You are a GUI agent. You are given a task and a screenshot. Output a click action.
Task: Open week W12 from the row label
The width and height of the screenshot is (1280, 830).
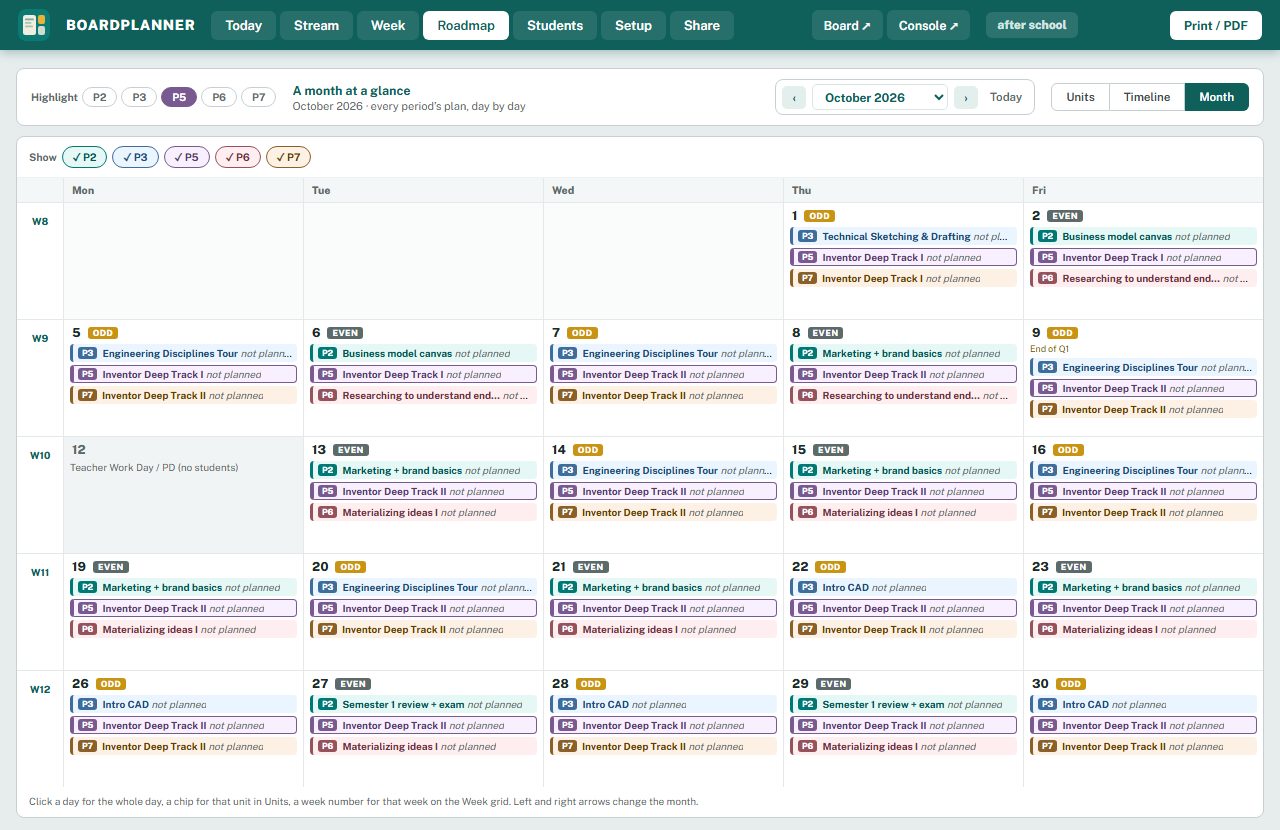pos(40,689)
